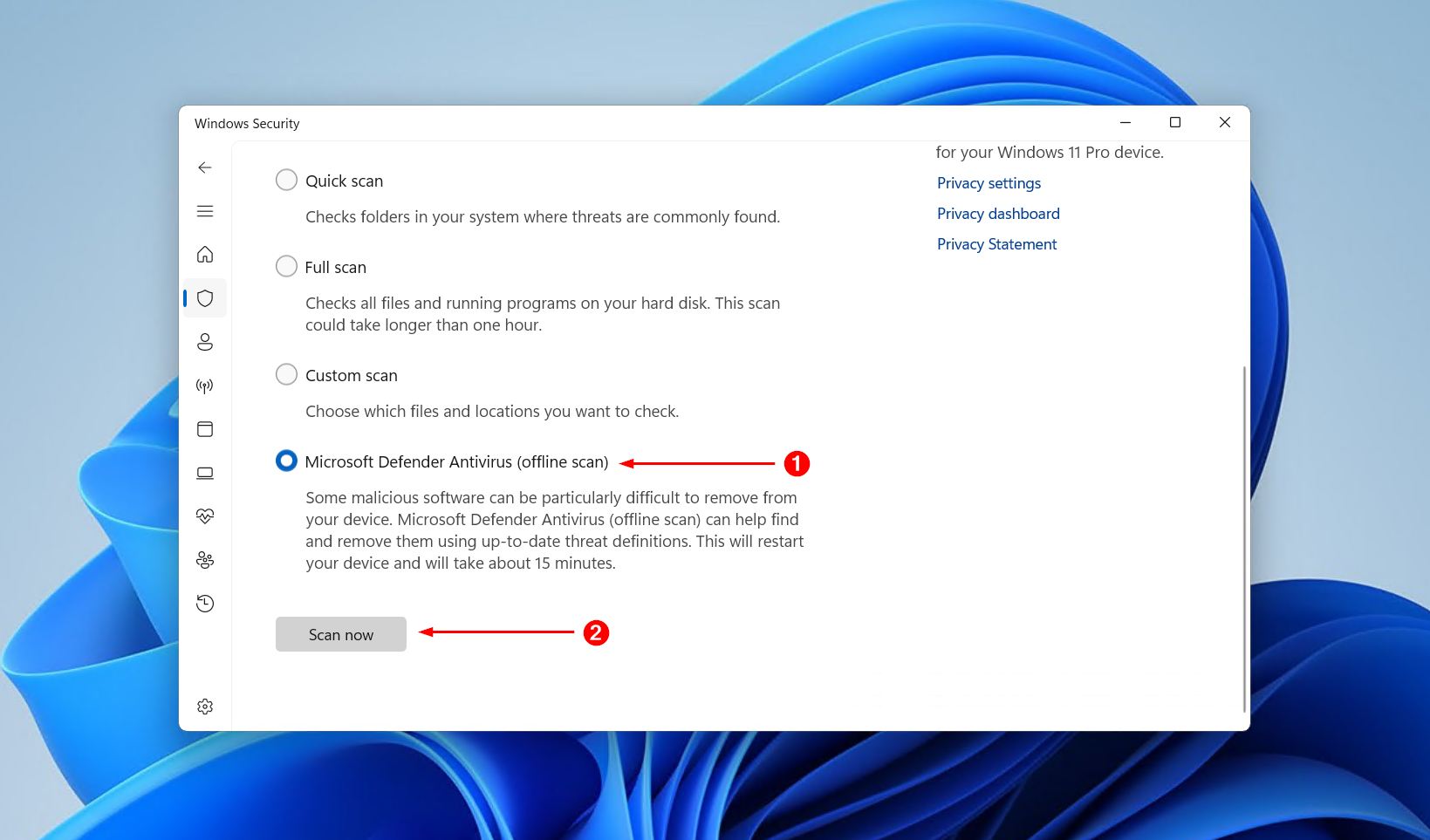
Task: Click 'Checks all files and running programs' text
Action: point(543,314)
